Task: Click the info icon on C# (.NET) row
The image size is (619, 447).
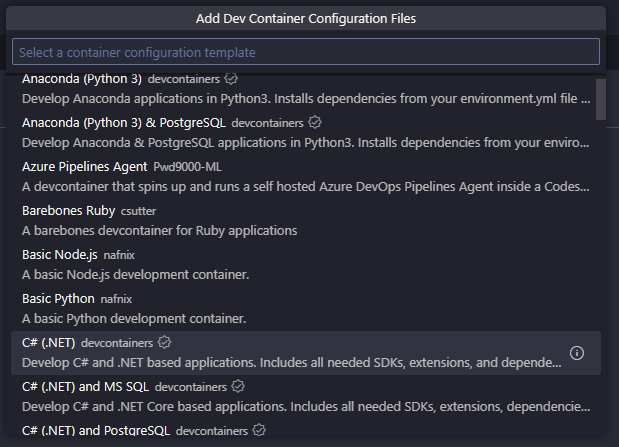Action: click(x=576, y=353)
